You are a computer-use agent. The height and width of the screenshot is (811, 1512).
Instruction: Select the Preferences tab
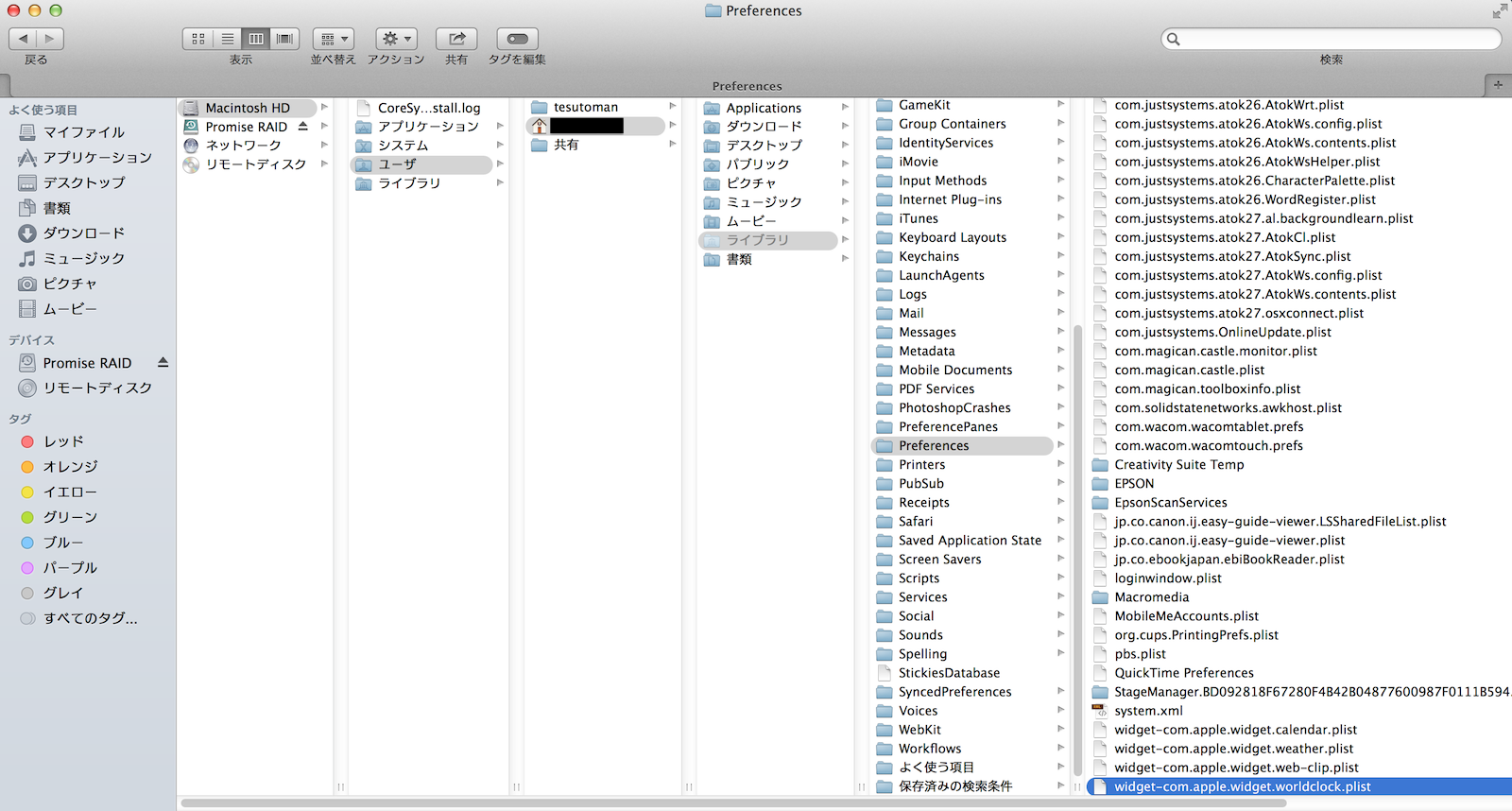click(x=747, y=85)
